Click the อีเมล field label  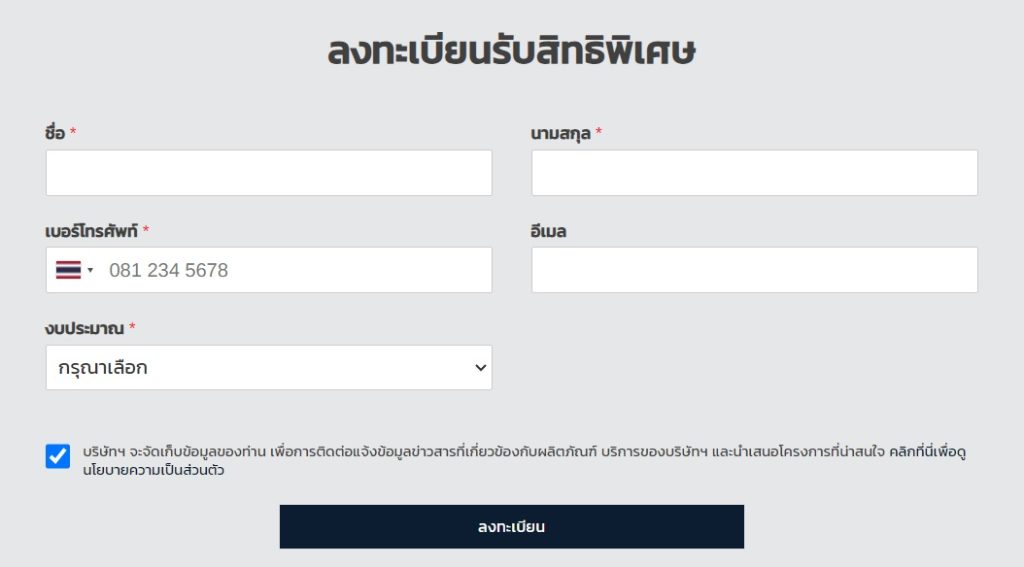point(549,231)
